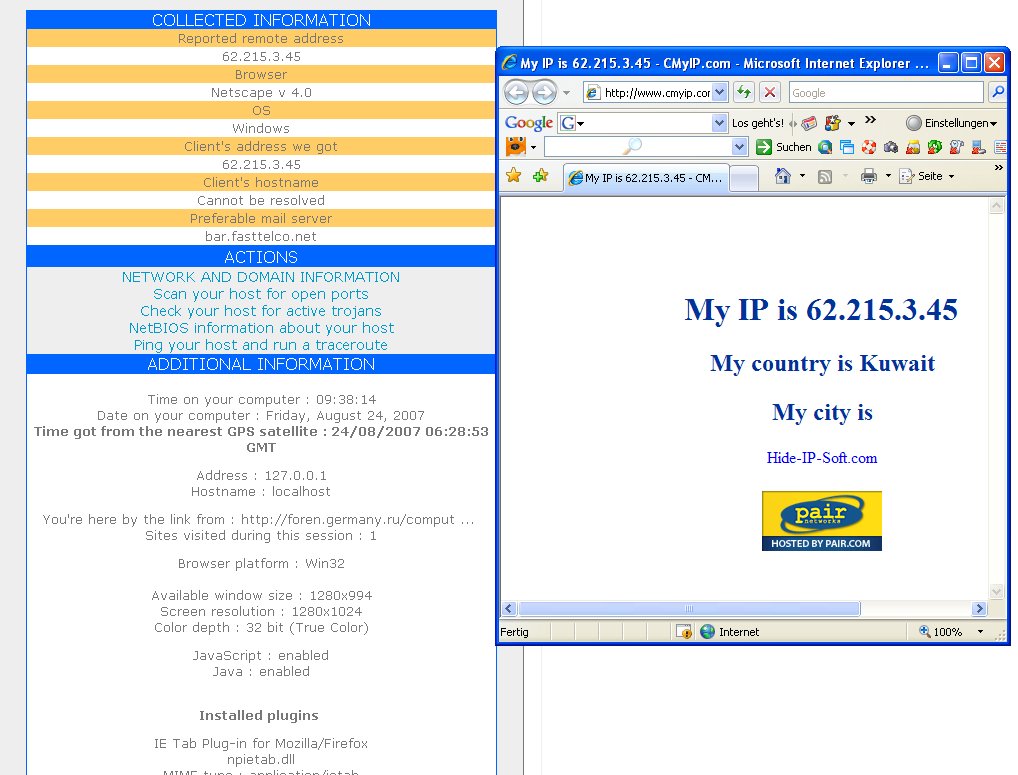The height and width of the screenshot is (775, 1018).
Task: Open Favorites Center yellow star
Action: [x=514, y=175]
